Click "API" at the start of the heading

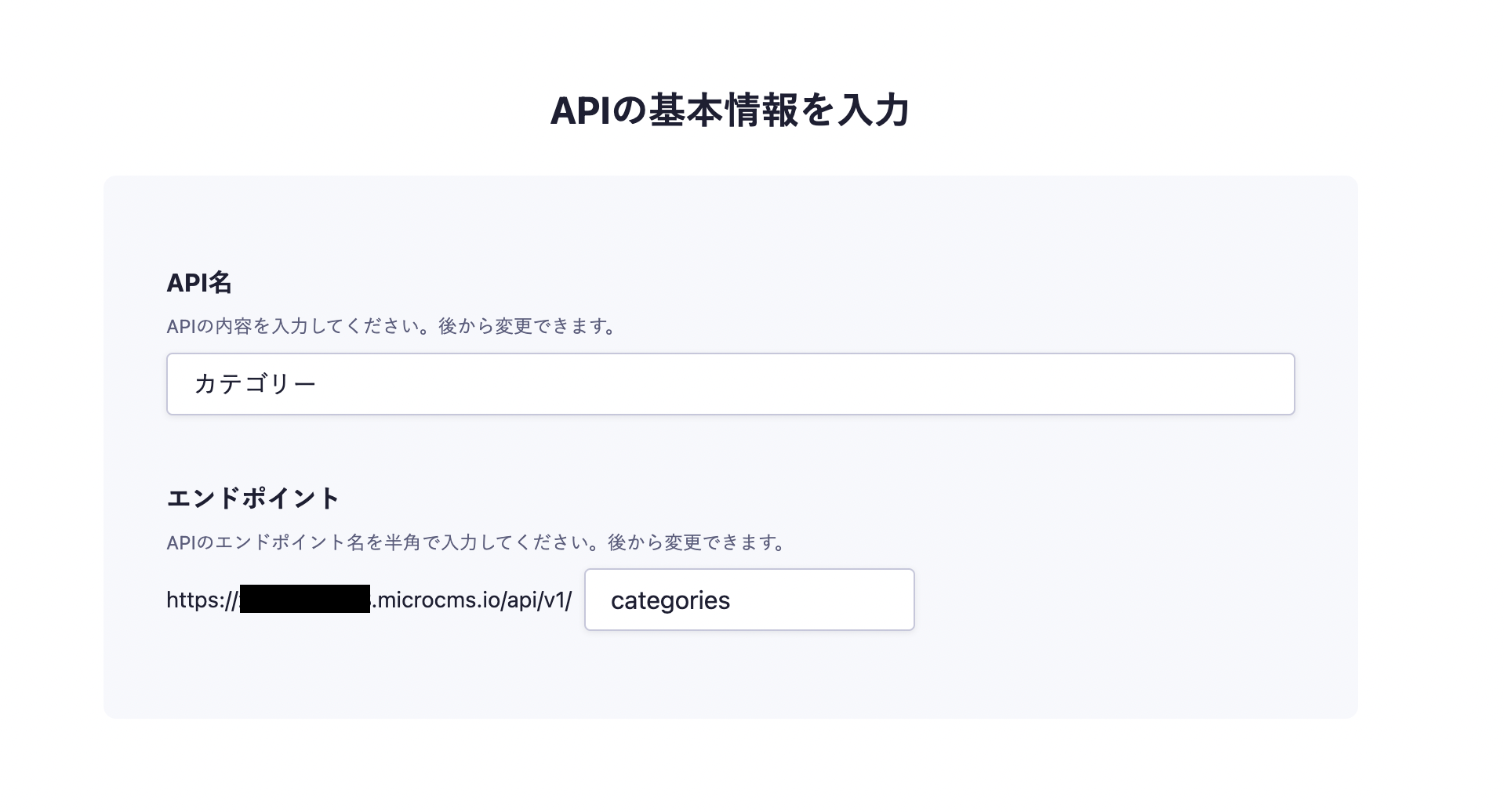[x=579, y=111]
